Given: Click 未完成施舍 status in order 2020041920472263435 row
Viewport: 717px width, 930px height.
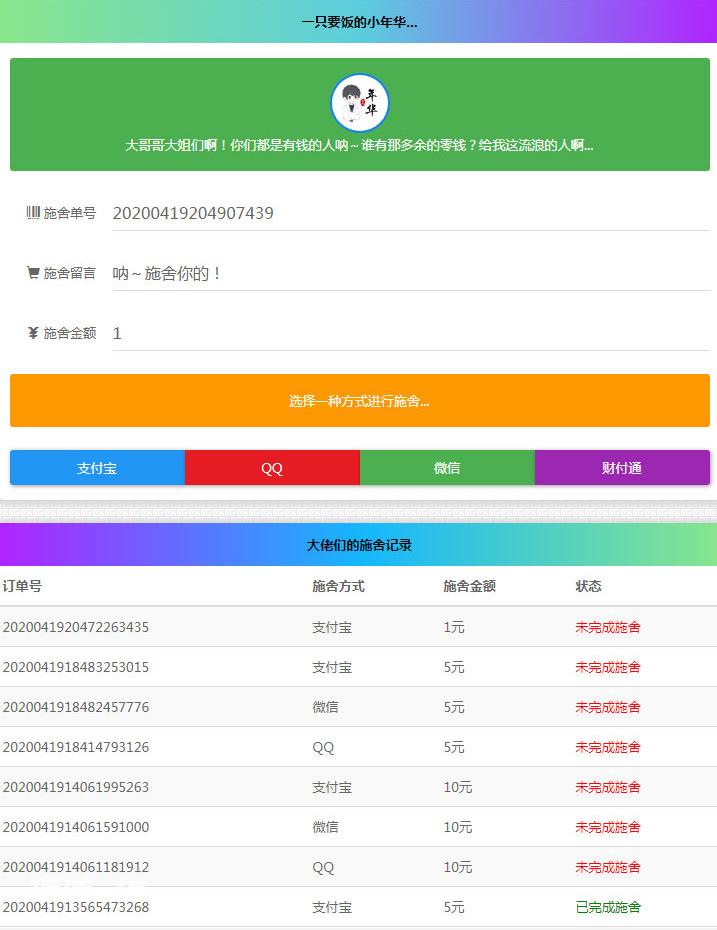Looking at the screenshot, I should 608,627.
